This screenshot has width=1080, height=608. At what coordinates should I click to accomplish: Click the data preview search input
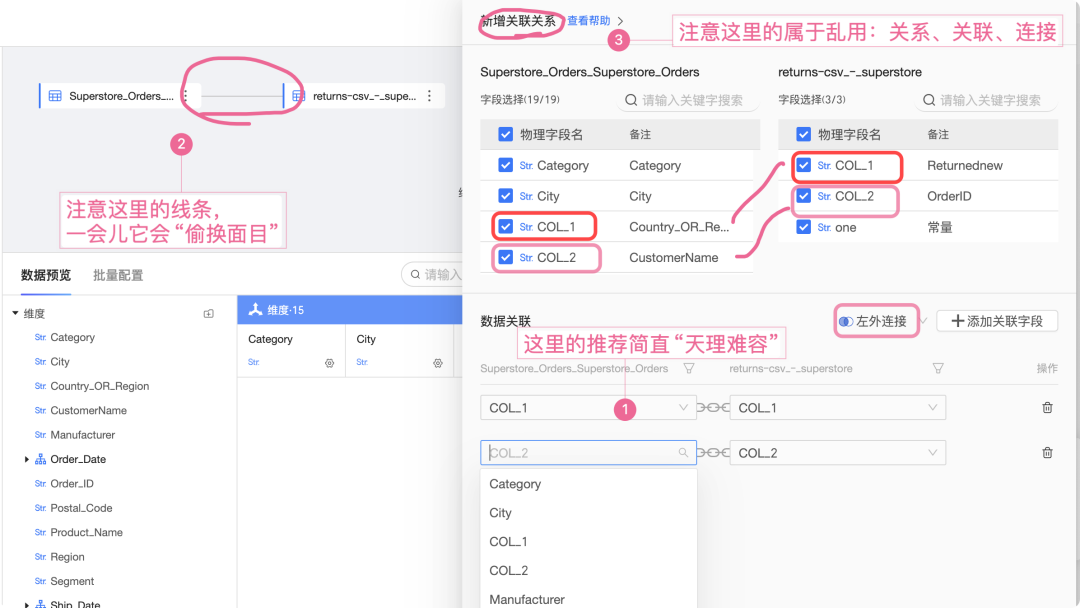point(433,274)
